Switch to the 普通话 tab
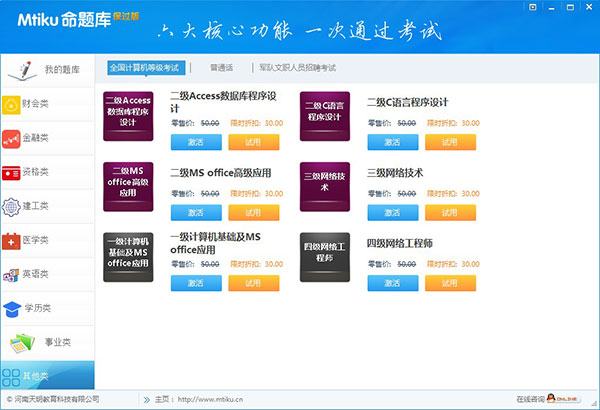 click(221, 68)
